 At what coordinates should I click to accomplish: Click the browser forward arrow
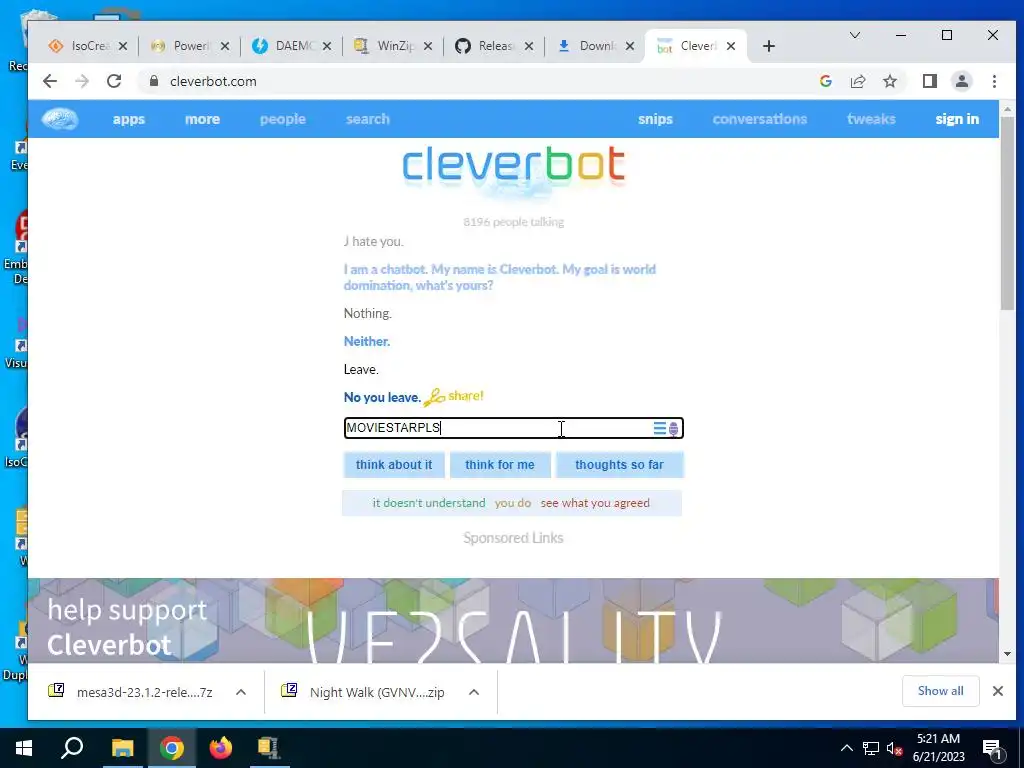(x=82, y=81)
